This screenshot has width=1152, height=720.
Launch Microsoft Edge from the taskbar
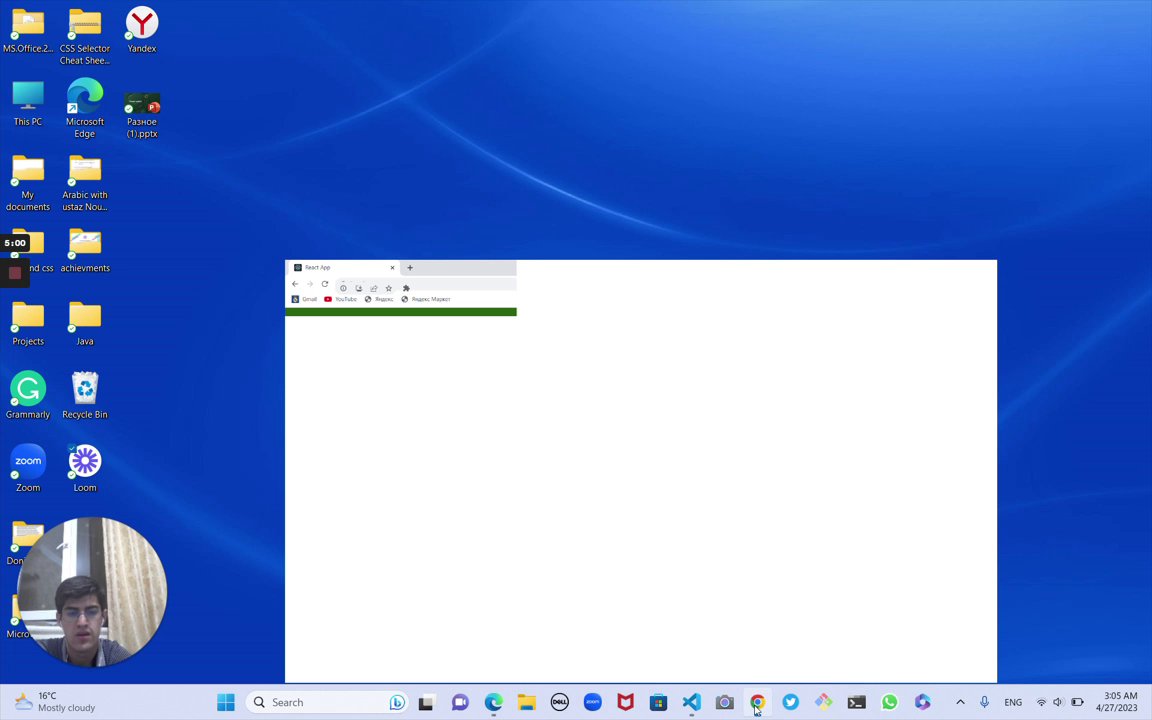pyautogui.click(x=493, y=702)
